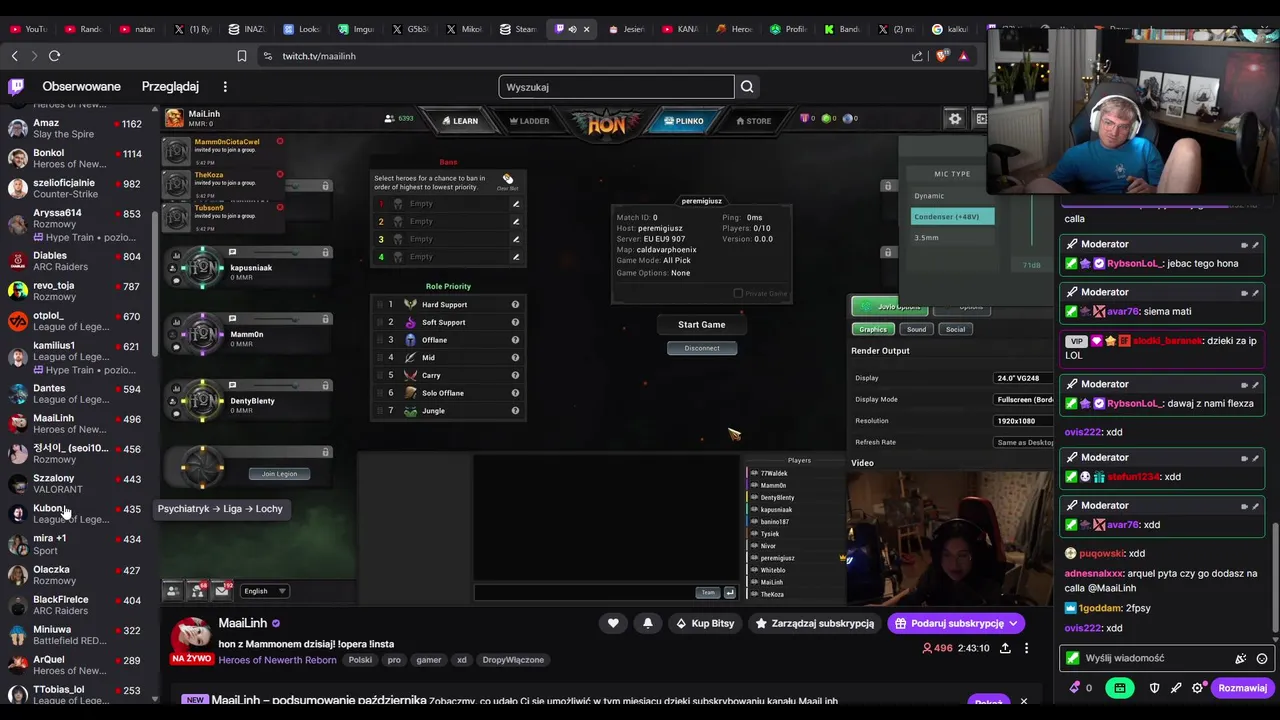1280x720 pixels.
Task: Open the LADDER tab in HoN
Action: coord(529,121)
